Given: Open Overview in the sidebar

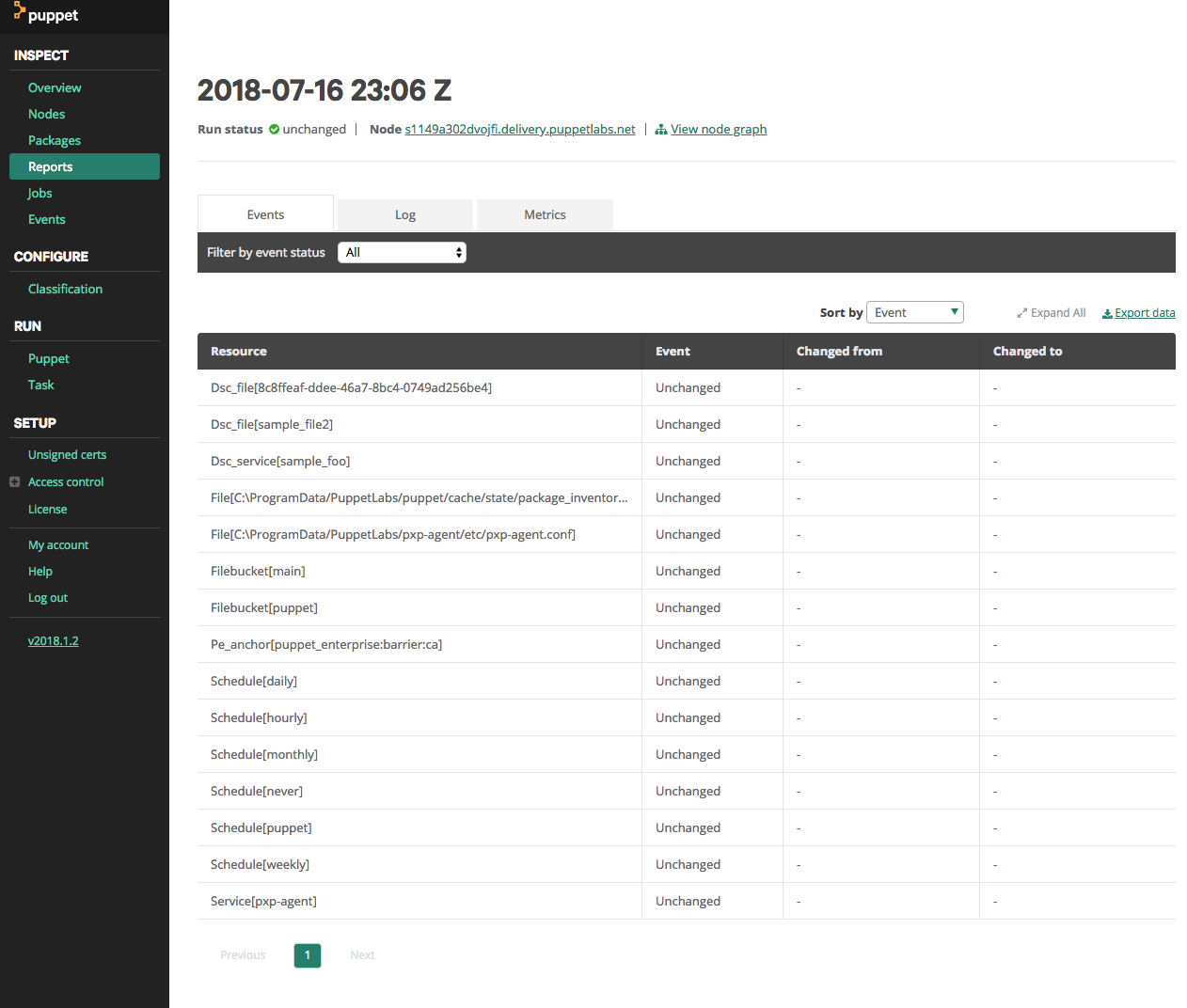Looking at the screenshot, I should pyautogui.click(x=55, y=87).
